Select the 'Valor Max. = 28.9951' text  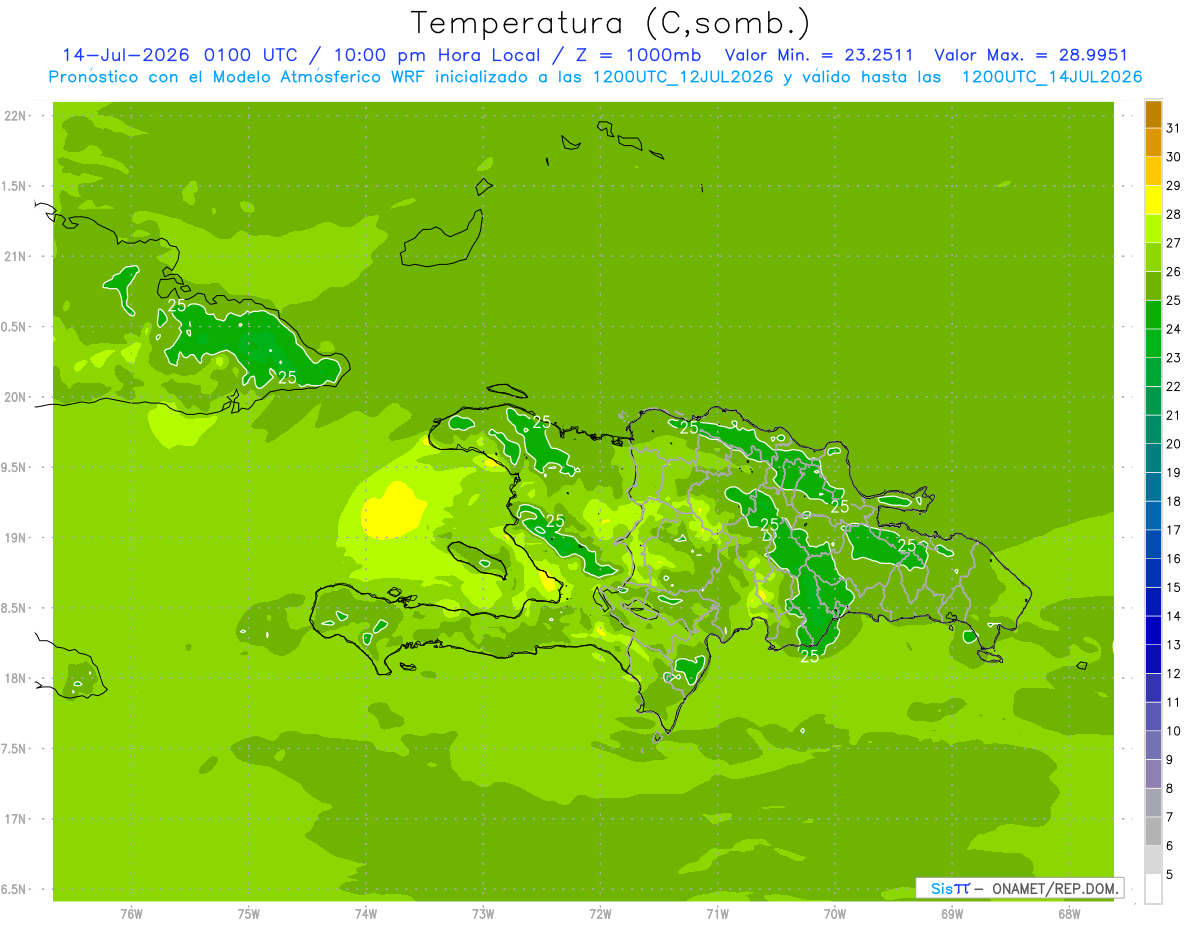pyautogui.click(x=1030, y=55)
